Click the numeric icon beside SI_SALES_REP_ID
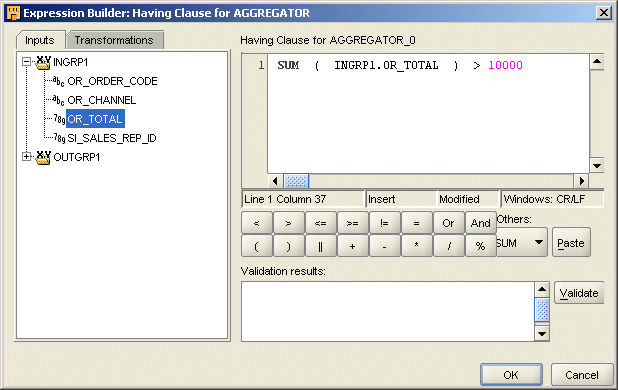The height and width of the screenshot is (390, 618). pos(59,138)
